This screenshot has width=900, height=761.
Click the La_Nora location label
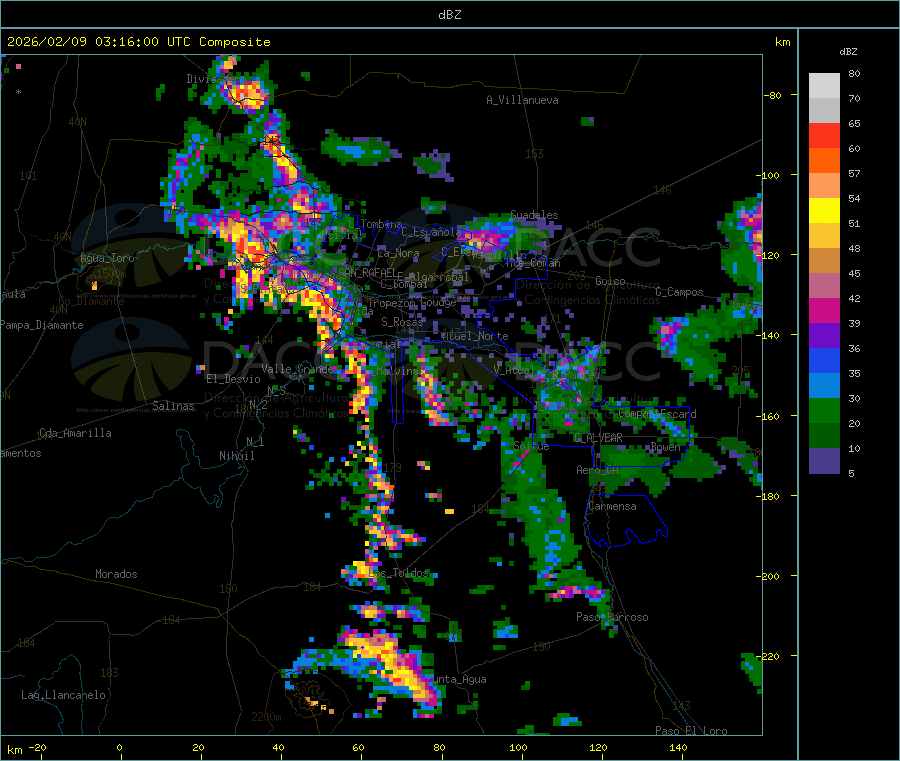click(x=398, y=253)
